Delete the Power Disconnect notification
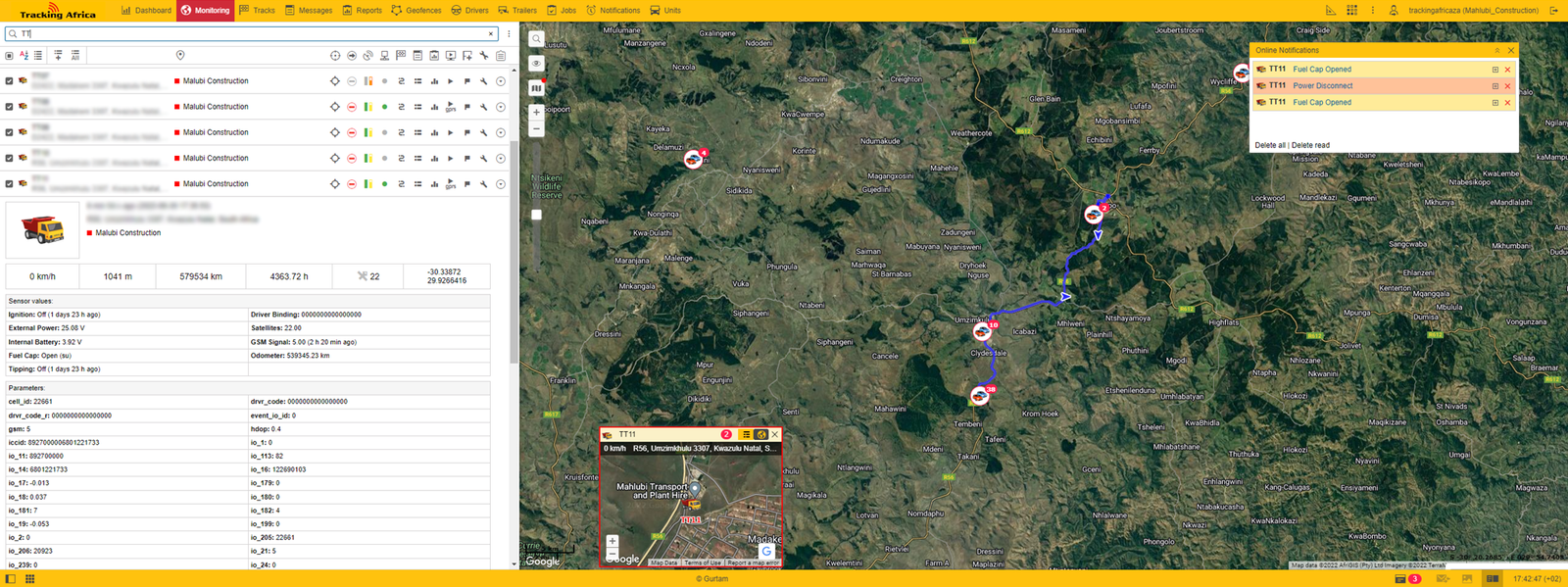This screenshot has height=587, width=1568. tap(1507, 86)
